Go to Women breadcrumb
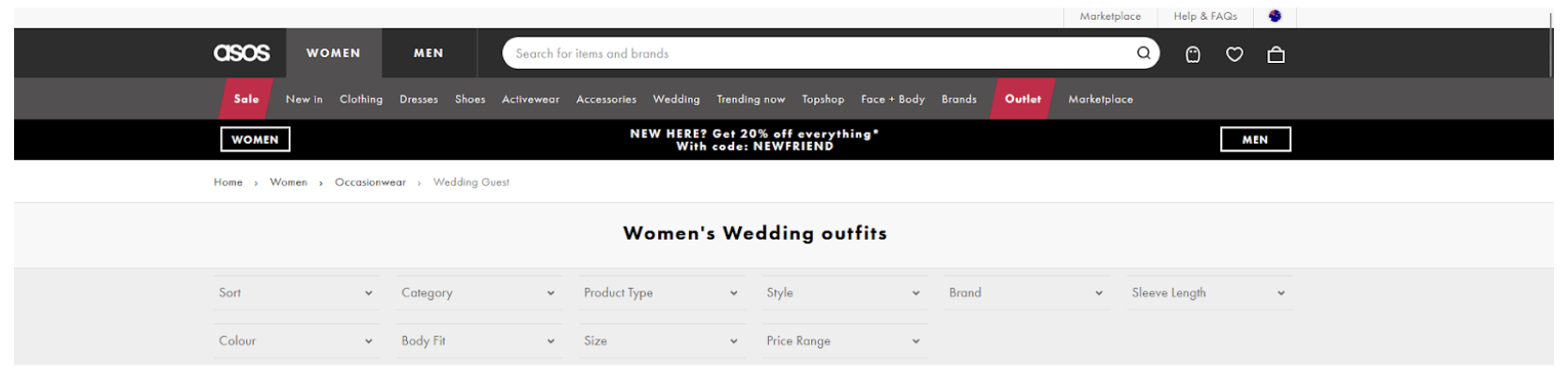 click(x=289, y=182)
